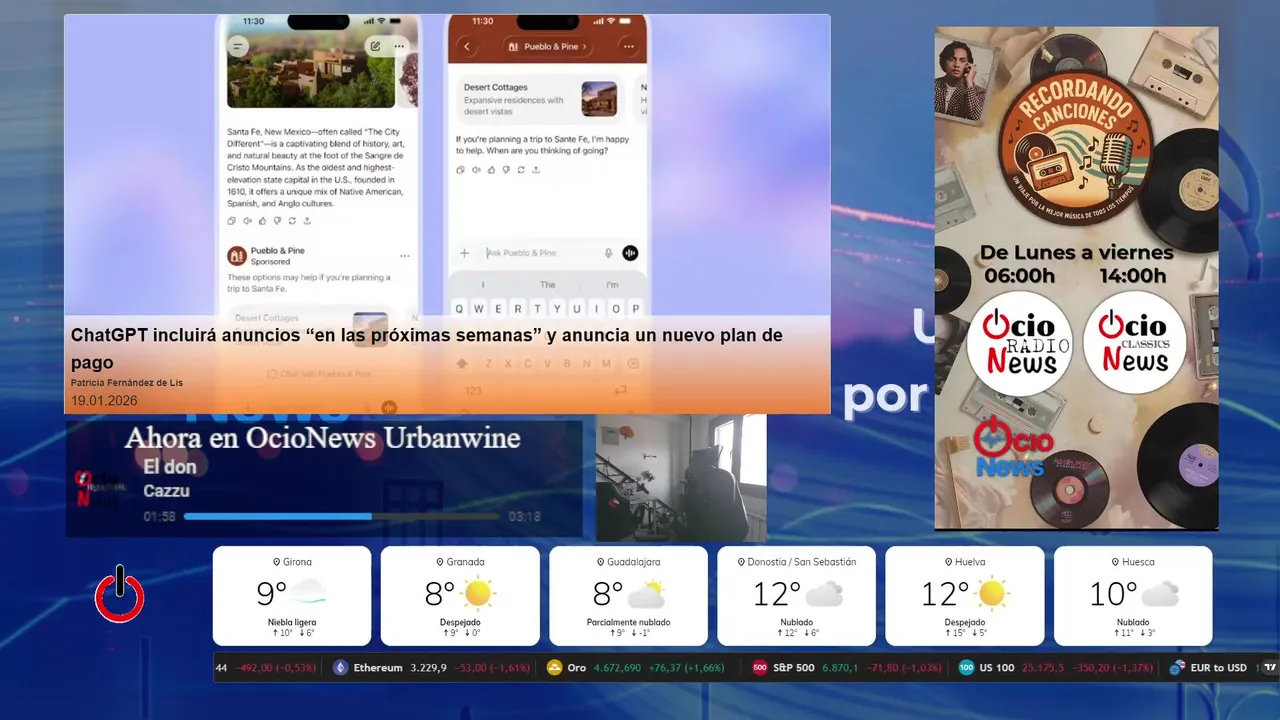Click the teal US 100 badge icon
Viewport: 1280px width, 720px height.
point(966,667)
